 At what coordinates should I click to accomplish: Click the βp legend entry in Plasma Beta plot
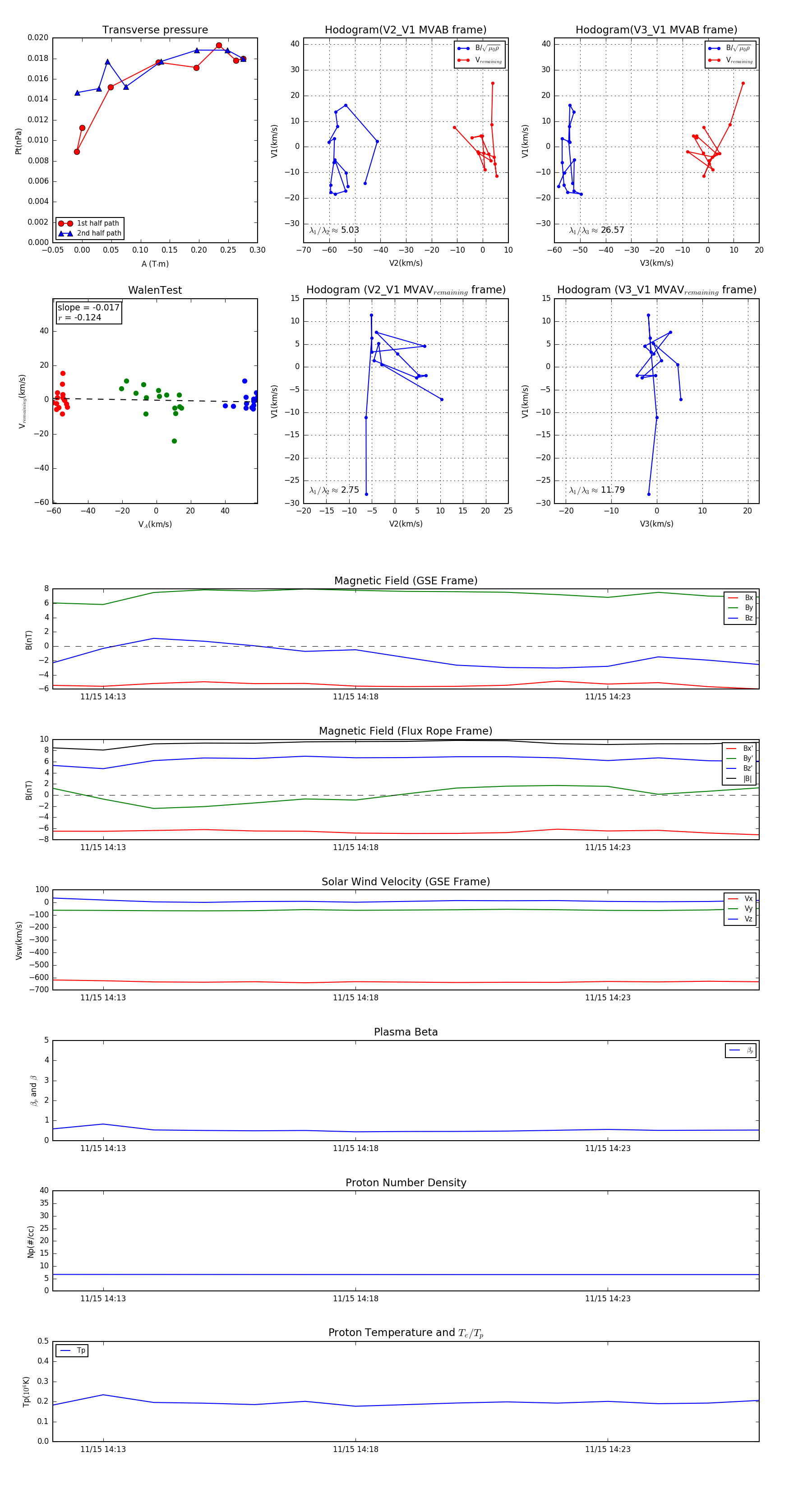click(741, 1050)
